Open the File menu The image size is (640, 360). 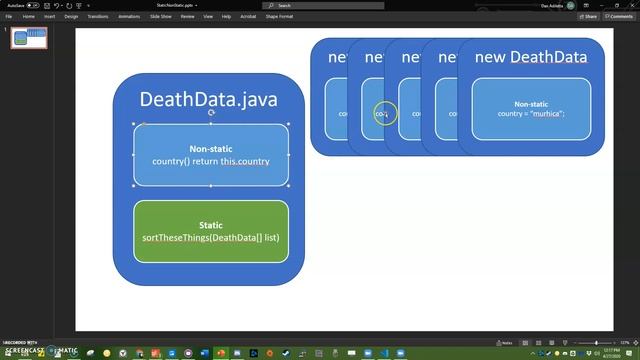[9, 17]
